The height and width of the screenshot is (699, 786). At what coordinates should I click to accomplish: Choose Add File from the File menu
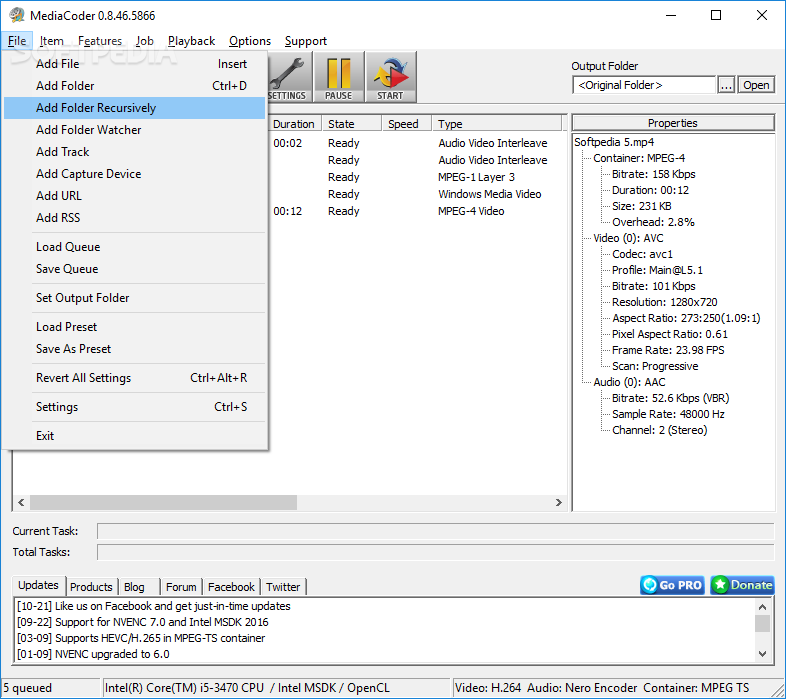click(134, 64)
